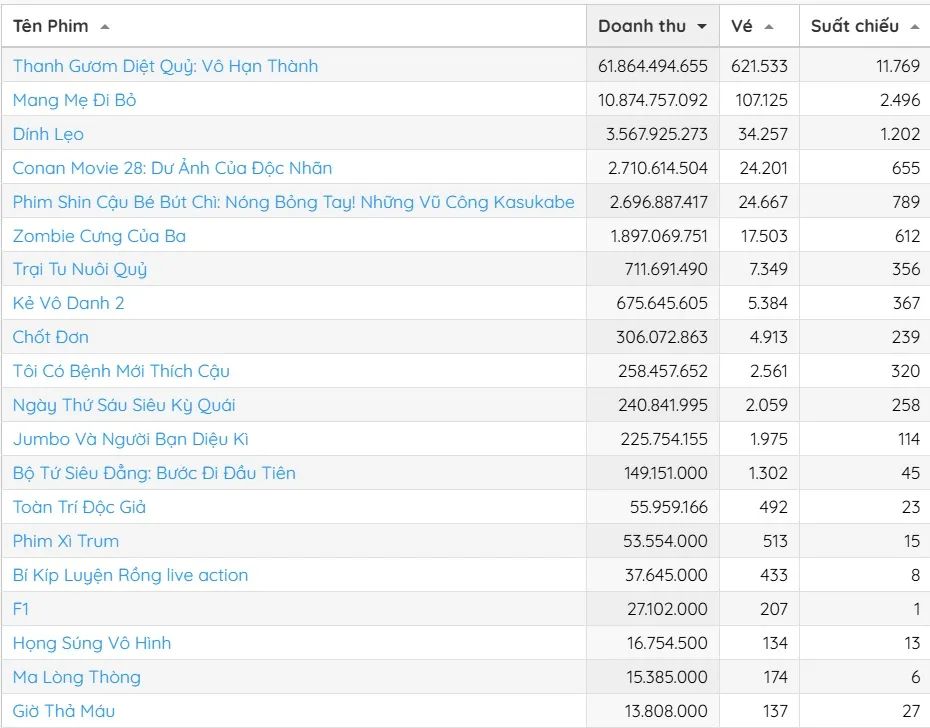Click the sort arrow next to Suất chiếu
Viewport: 930px width, 728px height.
point(915,27)
